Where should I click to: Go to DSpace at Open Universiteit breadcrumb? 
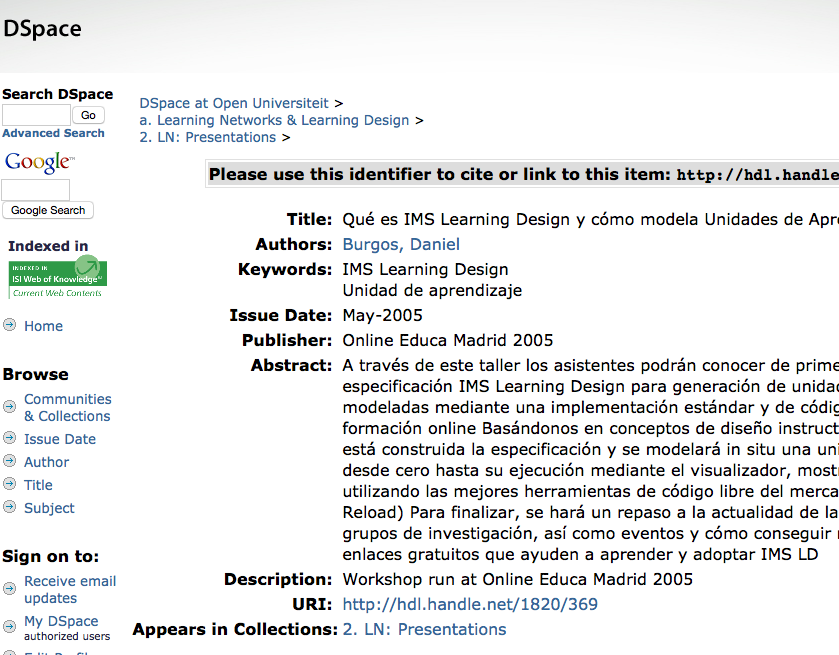tap(234, 103)
